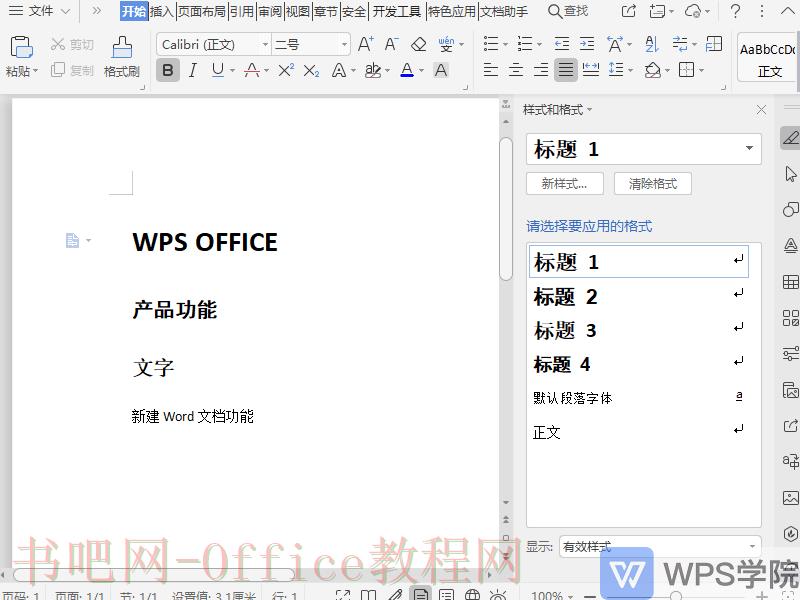800x600 pixels.
Task: Switch to the 视图 tab
Action: coord(297,11)
